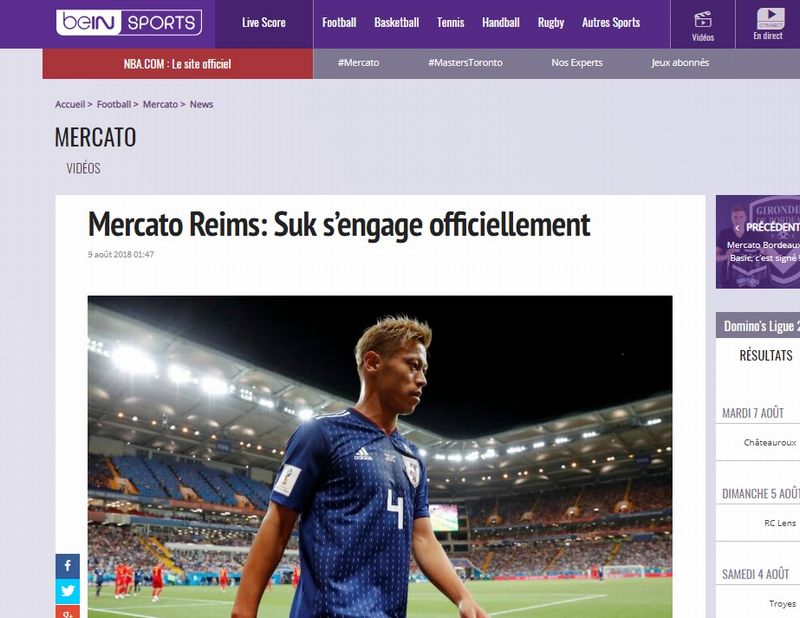This screenshot has height=618, width=800.
Task: Open the Live Score menu
Action: tap(263, 22)
